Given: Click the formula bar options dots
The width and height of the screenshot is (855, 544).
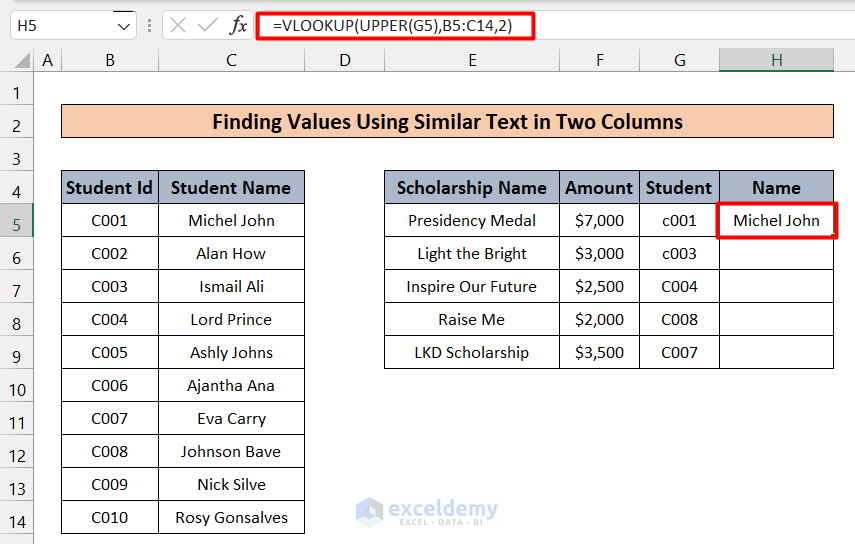Looking at the screenshot, I should [x=149, y=26].
